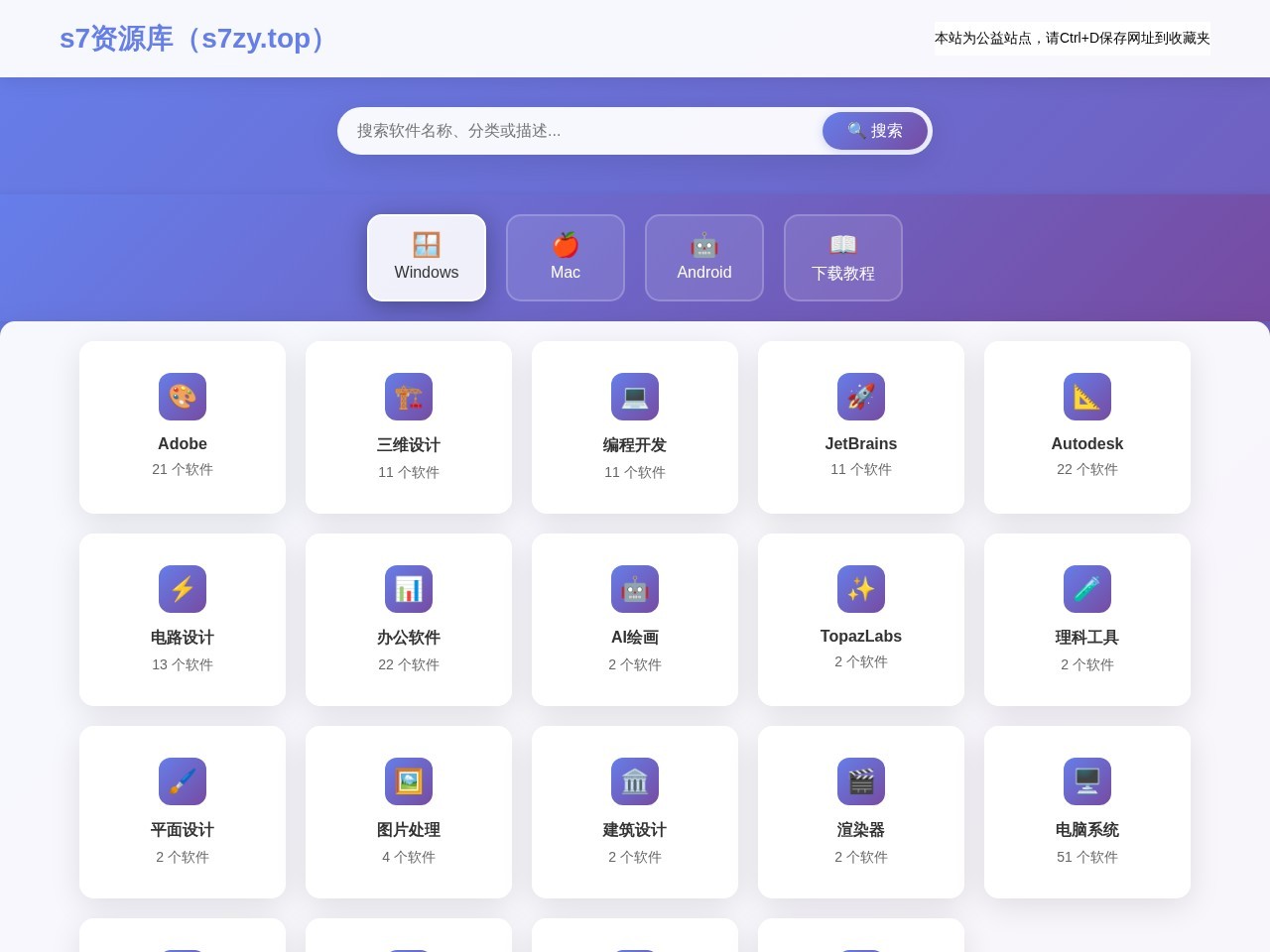Viewport: 1270px width, 952px height.
Task: Click the '11 个软件' count under 三维设计
Action: coord(409,472)
